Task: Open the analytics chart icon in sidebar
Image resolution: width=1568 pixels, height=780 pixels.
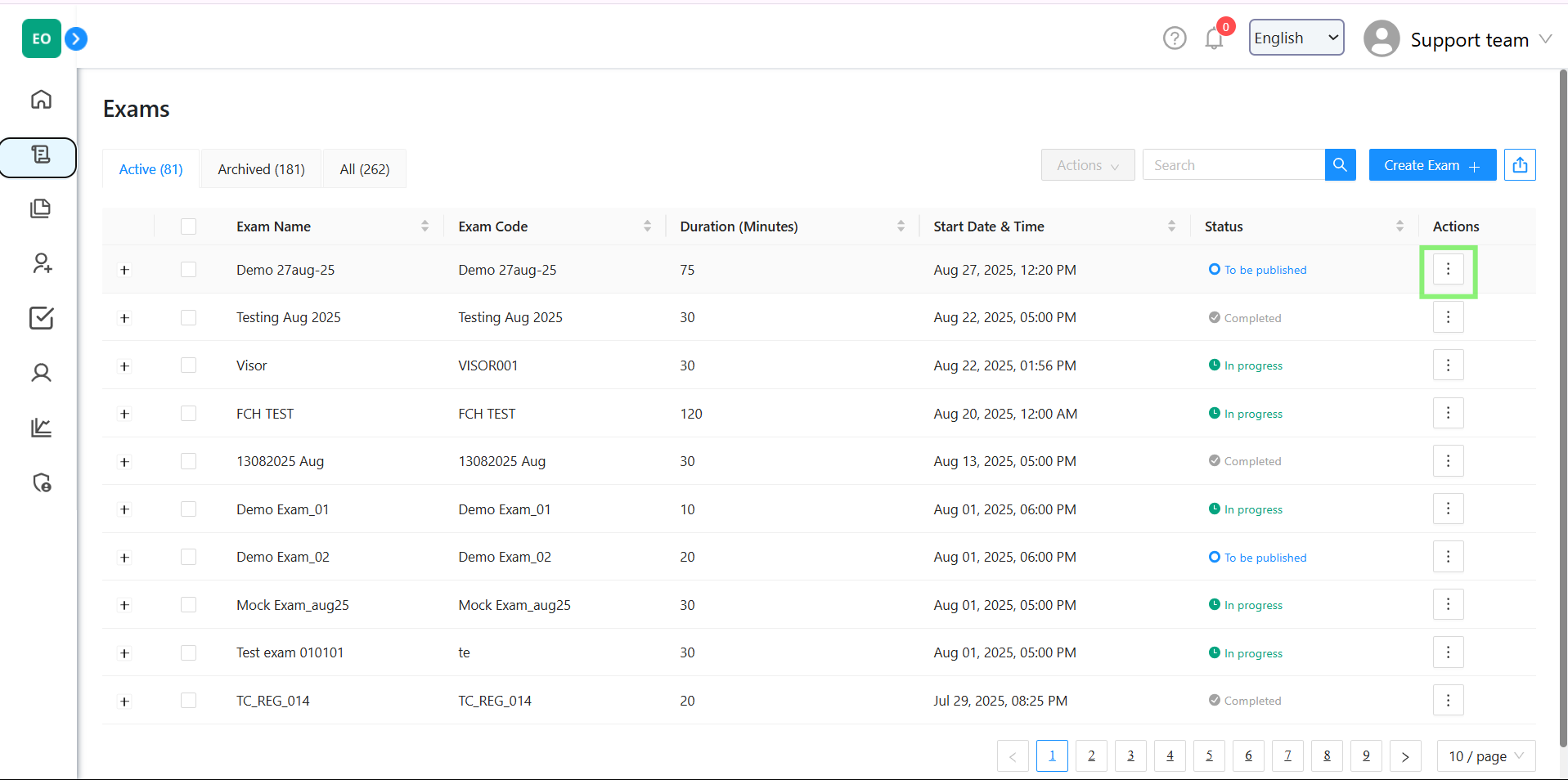Action: (41, 428)
